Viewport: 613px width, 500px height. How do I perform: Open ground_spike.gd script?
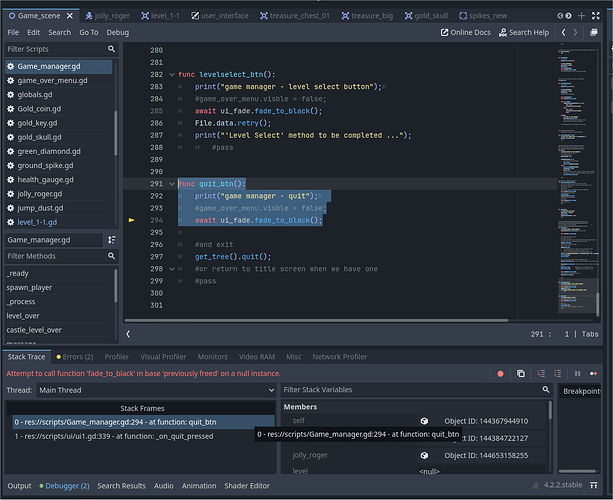(x=59, y=166)
